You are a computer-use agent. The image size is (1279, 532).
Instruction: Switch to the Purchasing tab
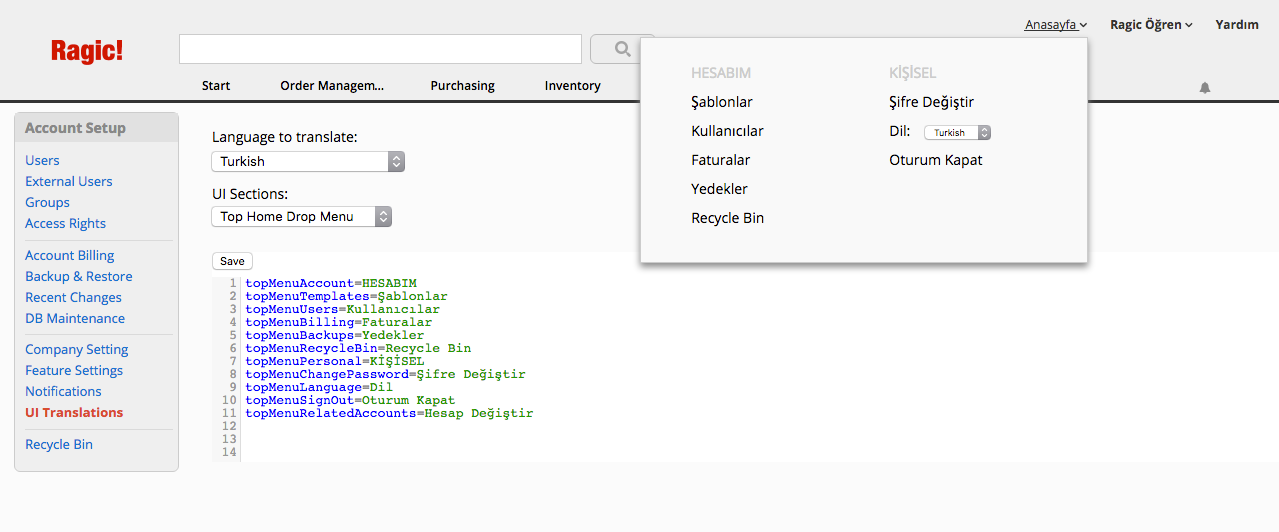tap(462, 86)
